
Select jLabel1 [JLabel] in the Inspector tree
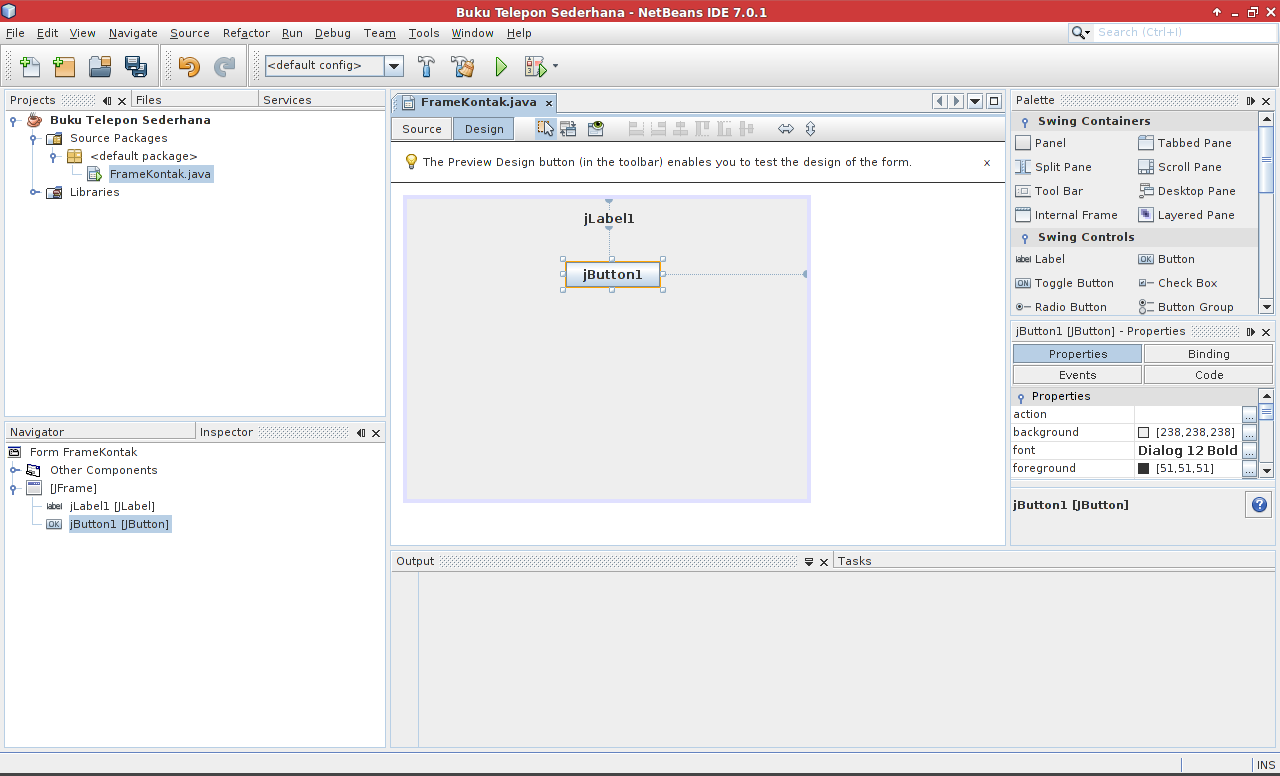click(112, 506)
